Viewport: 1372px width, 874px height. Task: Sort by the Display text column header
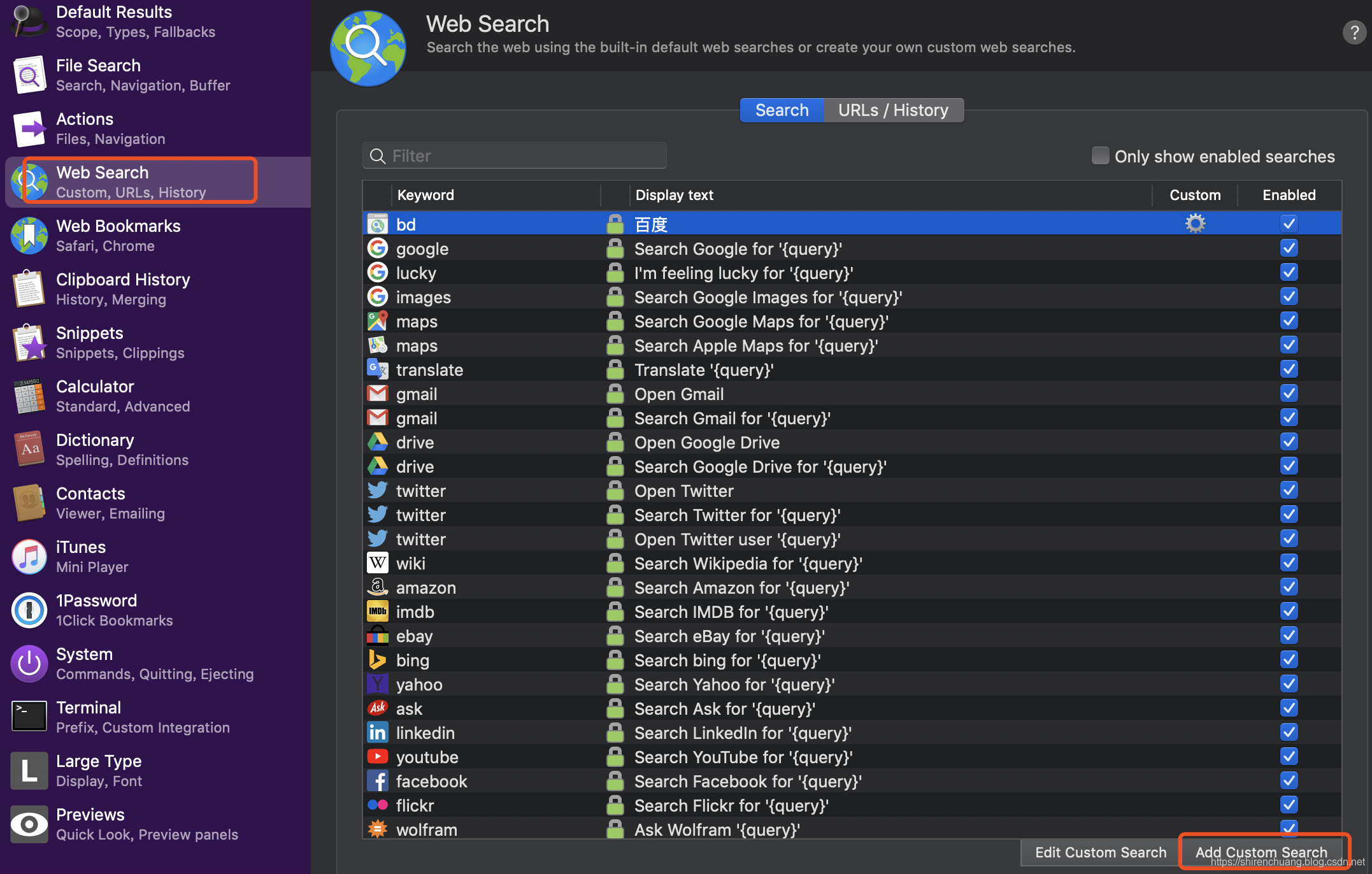(x=890, y=195)
